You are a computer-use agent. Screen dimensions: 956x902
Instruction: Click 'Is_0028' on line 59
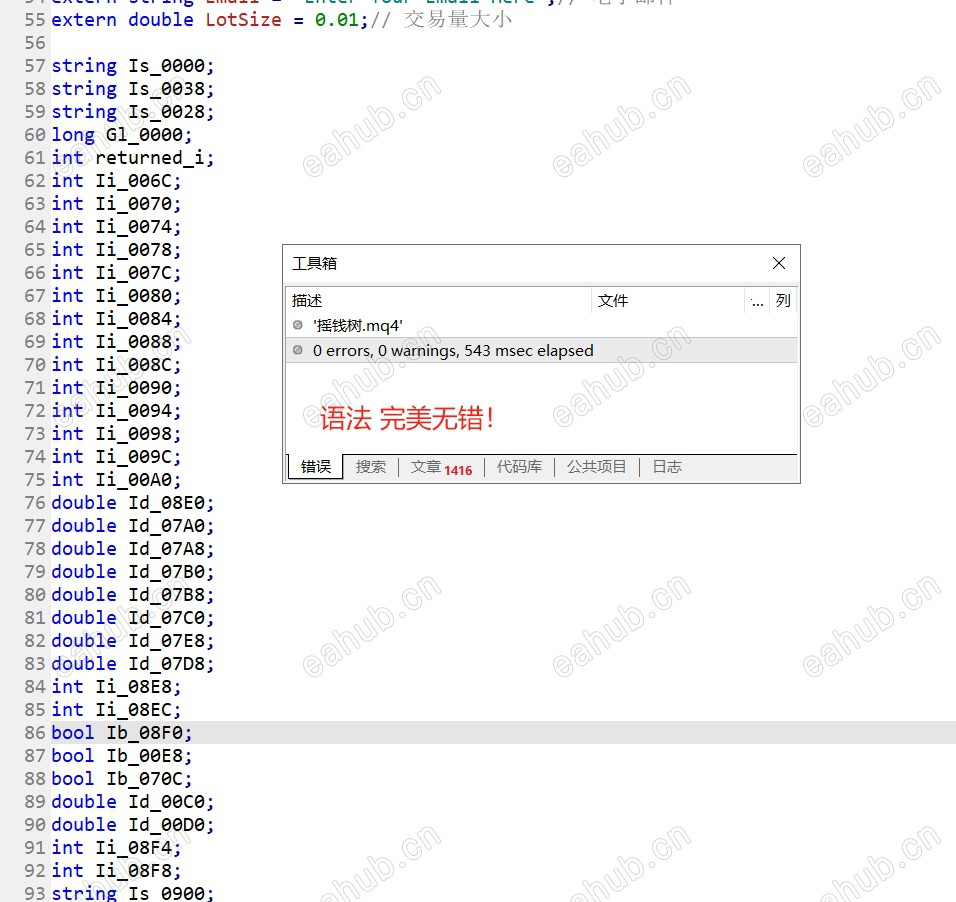coord(166,112)
